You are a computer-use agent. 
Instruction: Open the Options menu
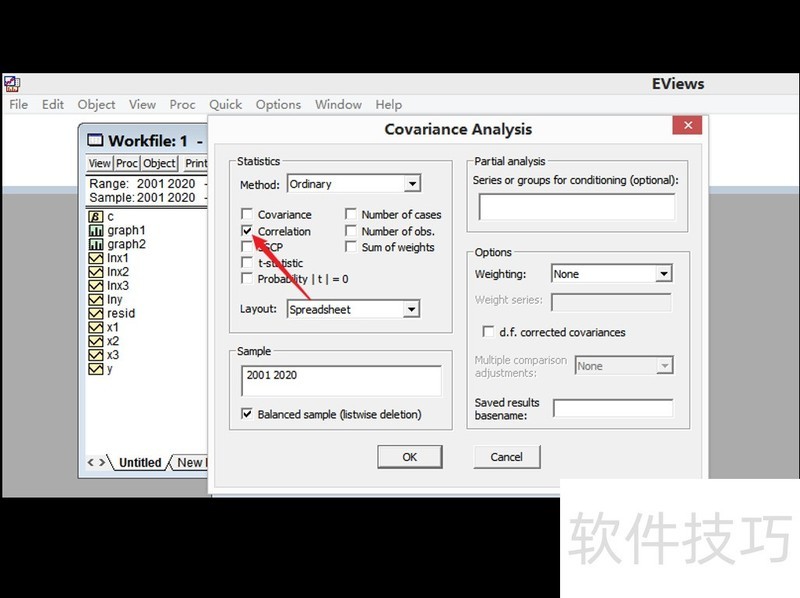point(278,105)
